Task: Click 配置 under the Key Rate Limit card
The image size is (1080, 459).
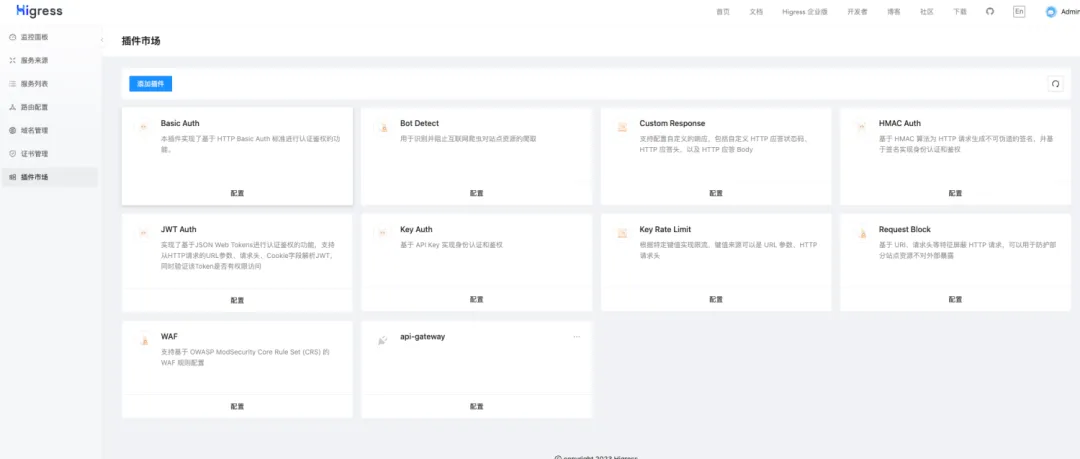Action: pyautogui.click(x=716, y=299)
